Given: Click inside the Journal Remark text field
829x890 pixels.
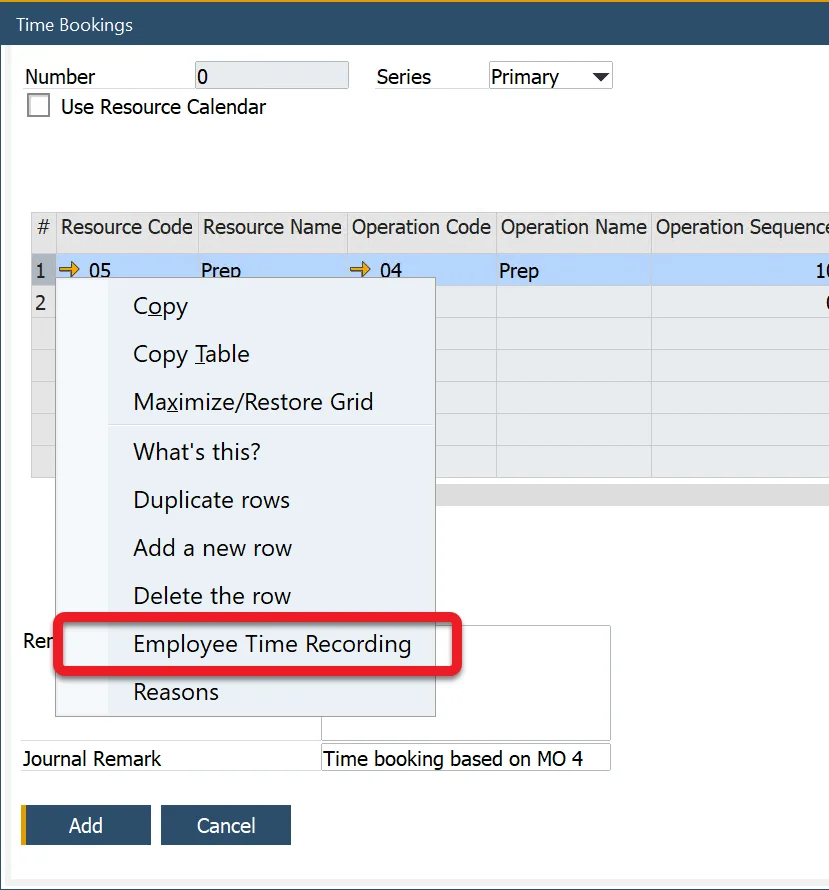Looking at the screenshot, I should coord(465,757).
